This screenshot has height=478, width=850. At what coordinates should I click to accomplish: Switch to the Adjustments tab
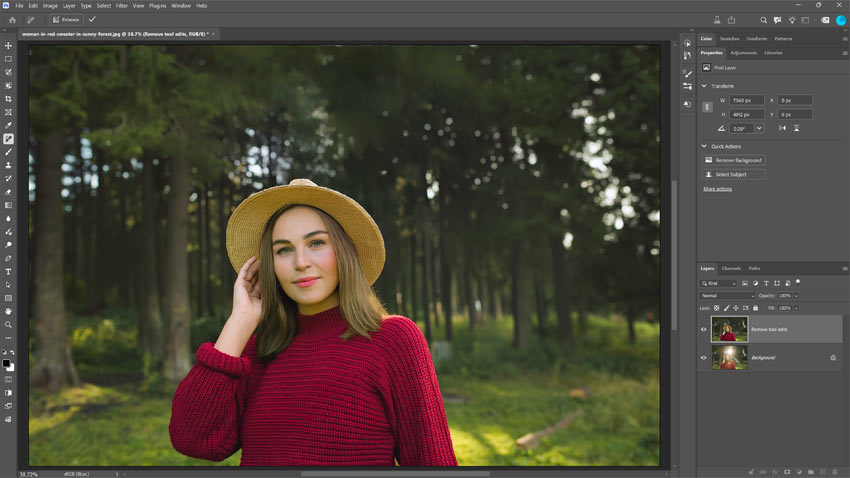click(x=743, y=53)
